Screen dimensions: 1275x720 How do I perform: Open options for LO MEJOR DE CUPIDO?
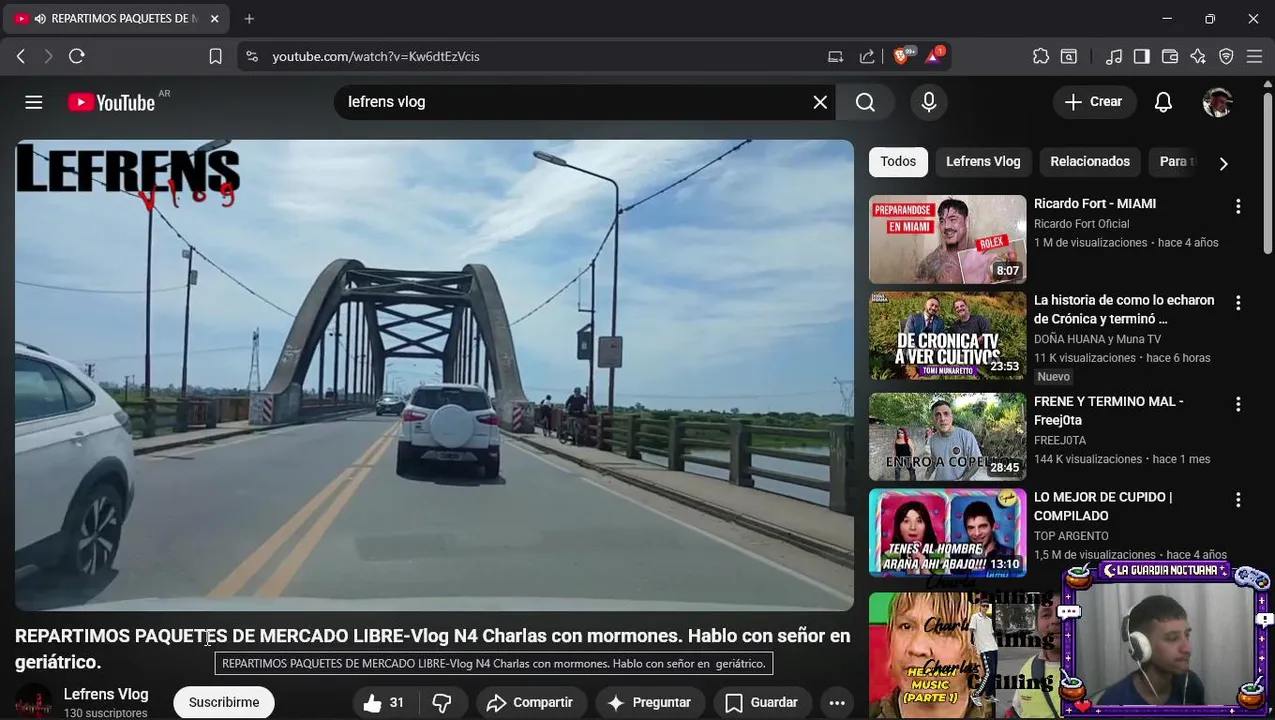click(1238, 499)
